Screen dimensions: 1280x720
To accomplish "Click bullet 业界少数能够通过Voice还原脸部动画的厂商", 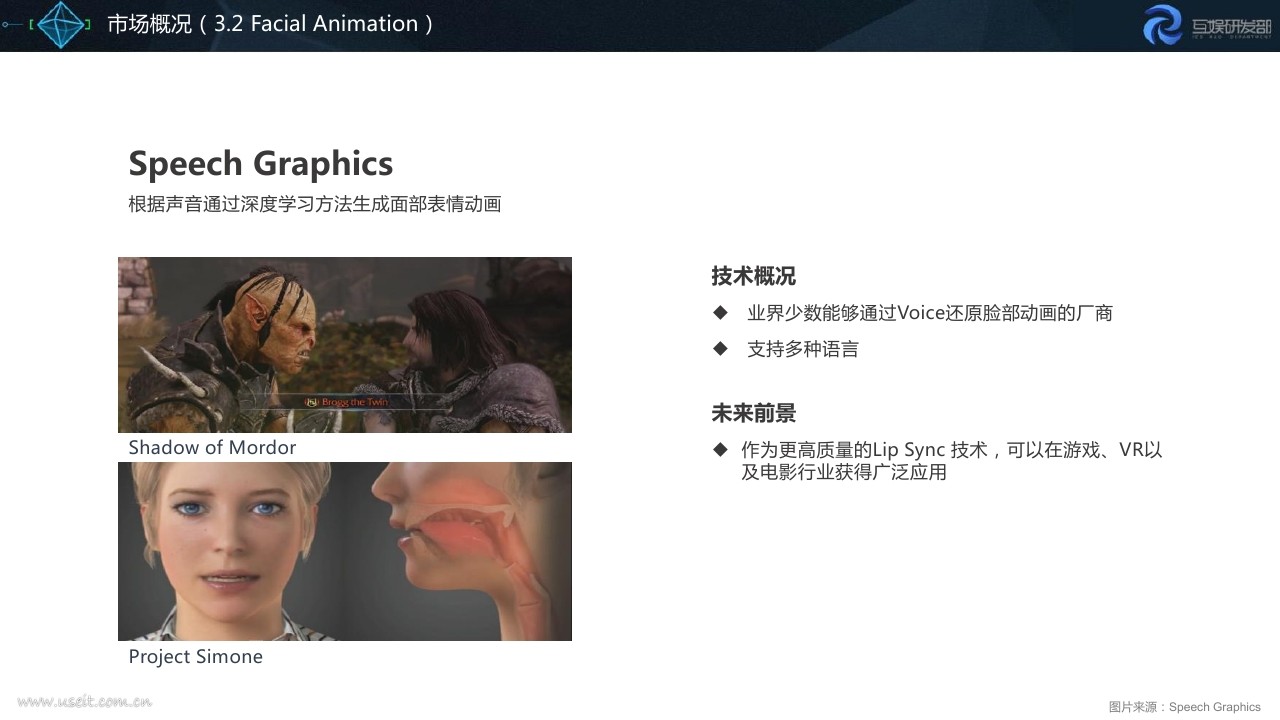I will [x=930, y=313].
